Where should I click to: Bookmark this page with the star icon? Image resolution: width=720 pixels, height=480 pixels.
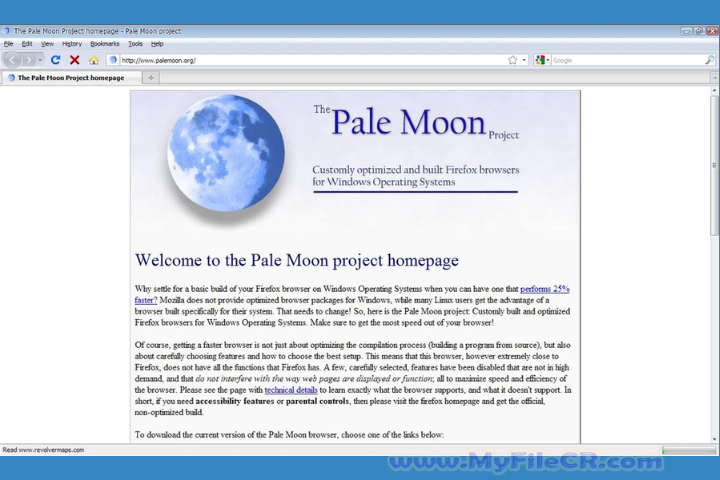tap(512, 60)
